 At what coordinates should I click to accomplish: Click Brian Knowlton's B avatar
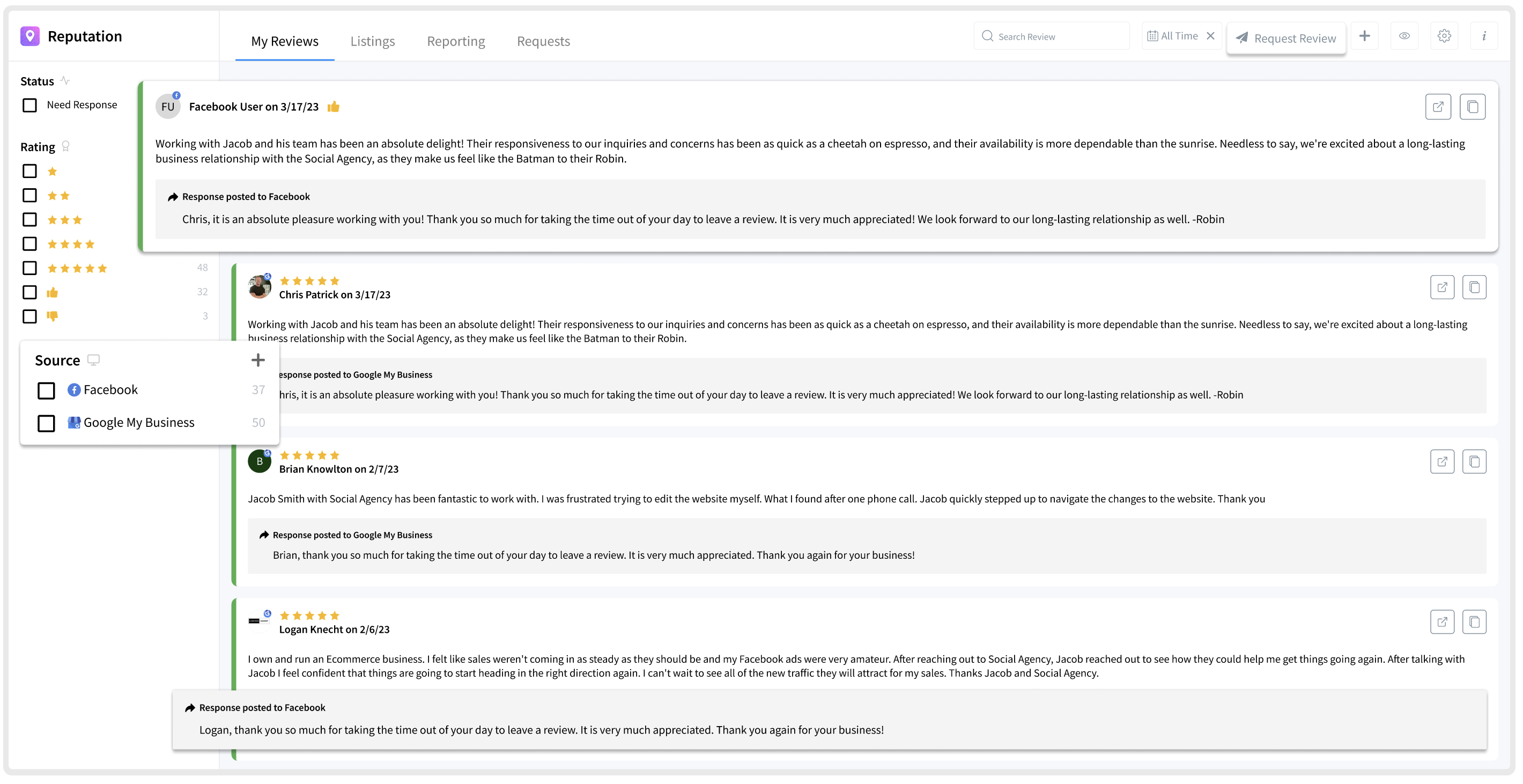click(x=260, y=461)
